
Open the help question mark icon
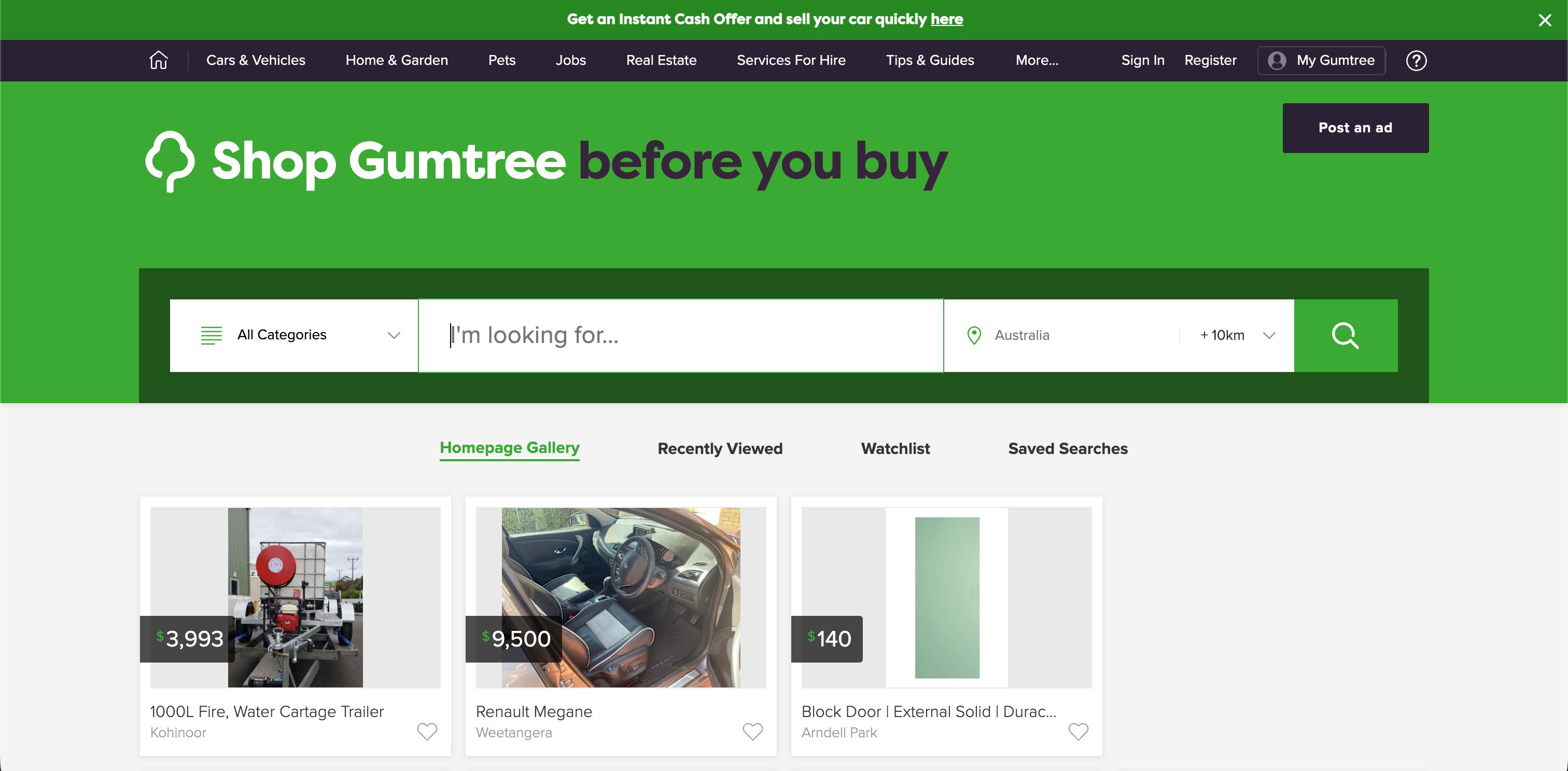(1416, 60)
